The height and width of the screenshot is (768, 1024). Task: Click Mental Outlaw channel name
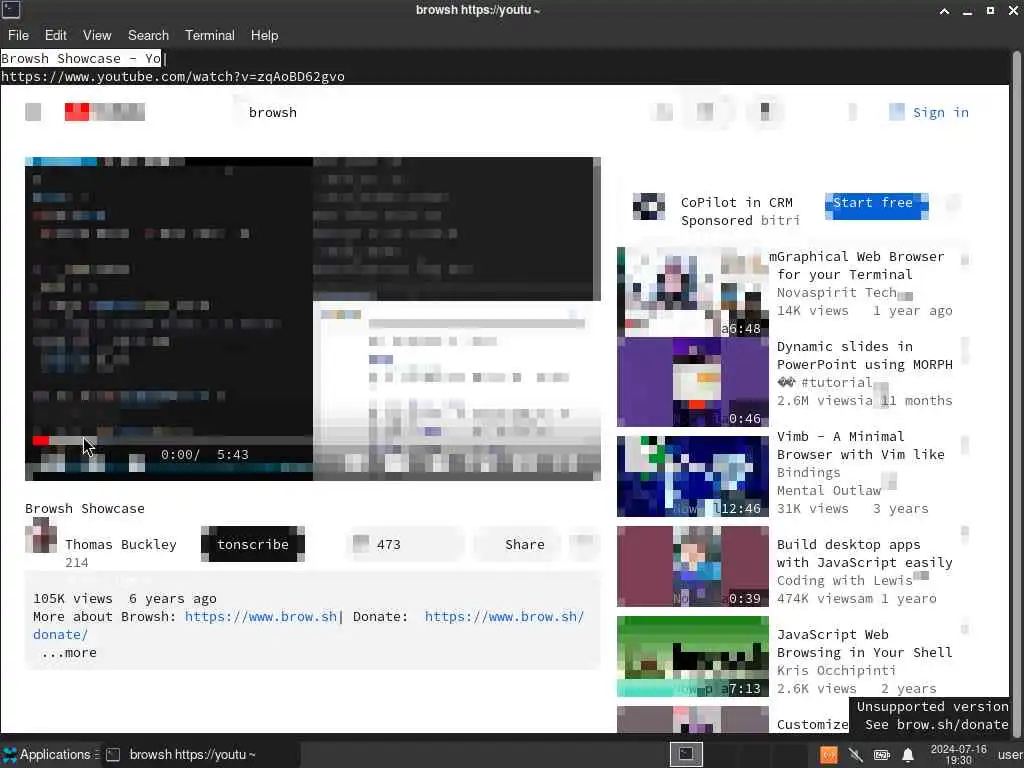click(829, 490)
